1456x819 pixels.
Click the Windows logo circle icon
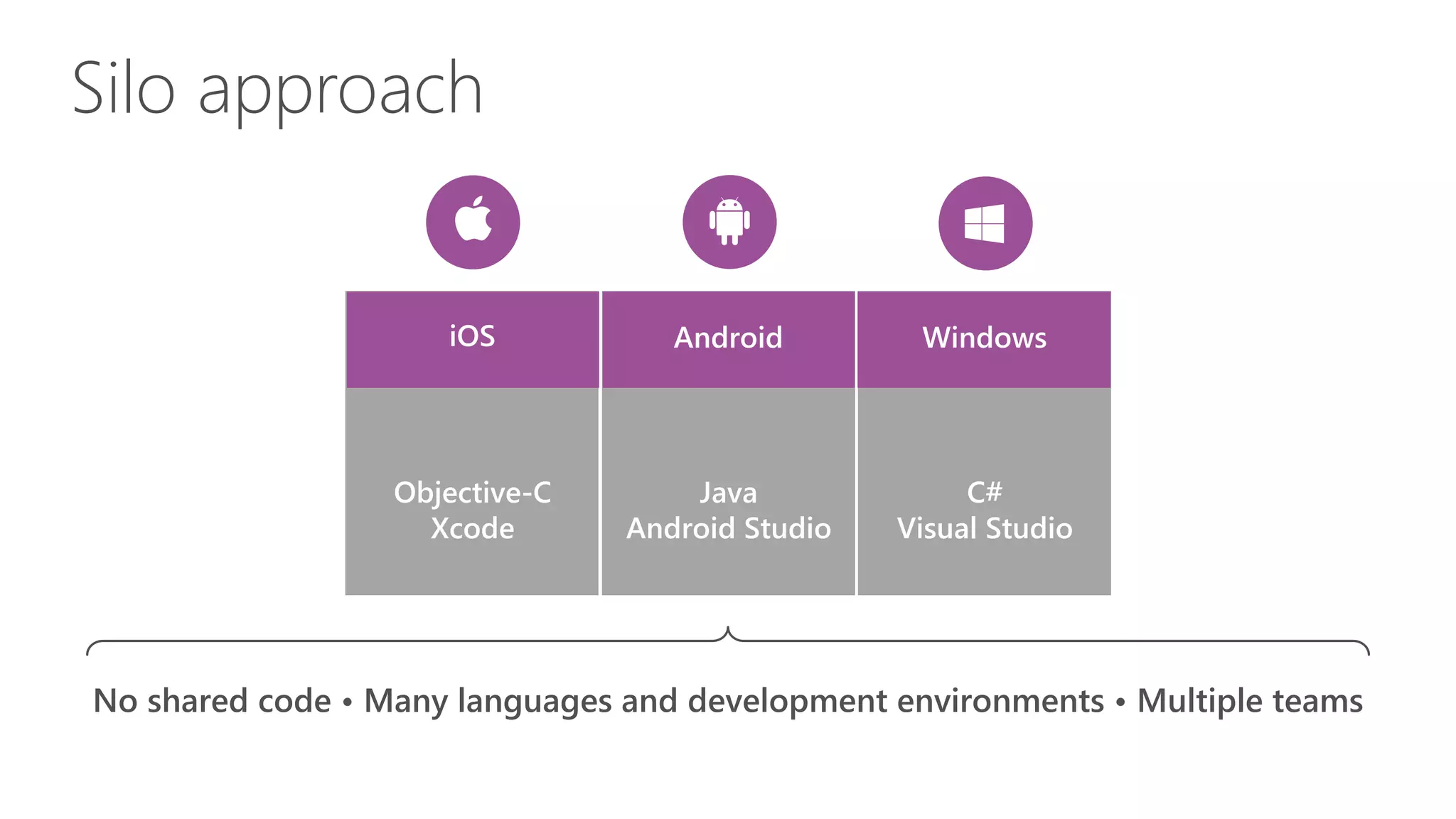(985, 223)
